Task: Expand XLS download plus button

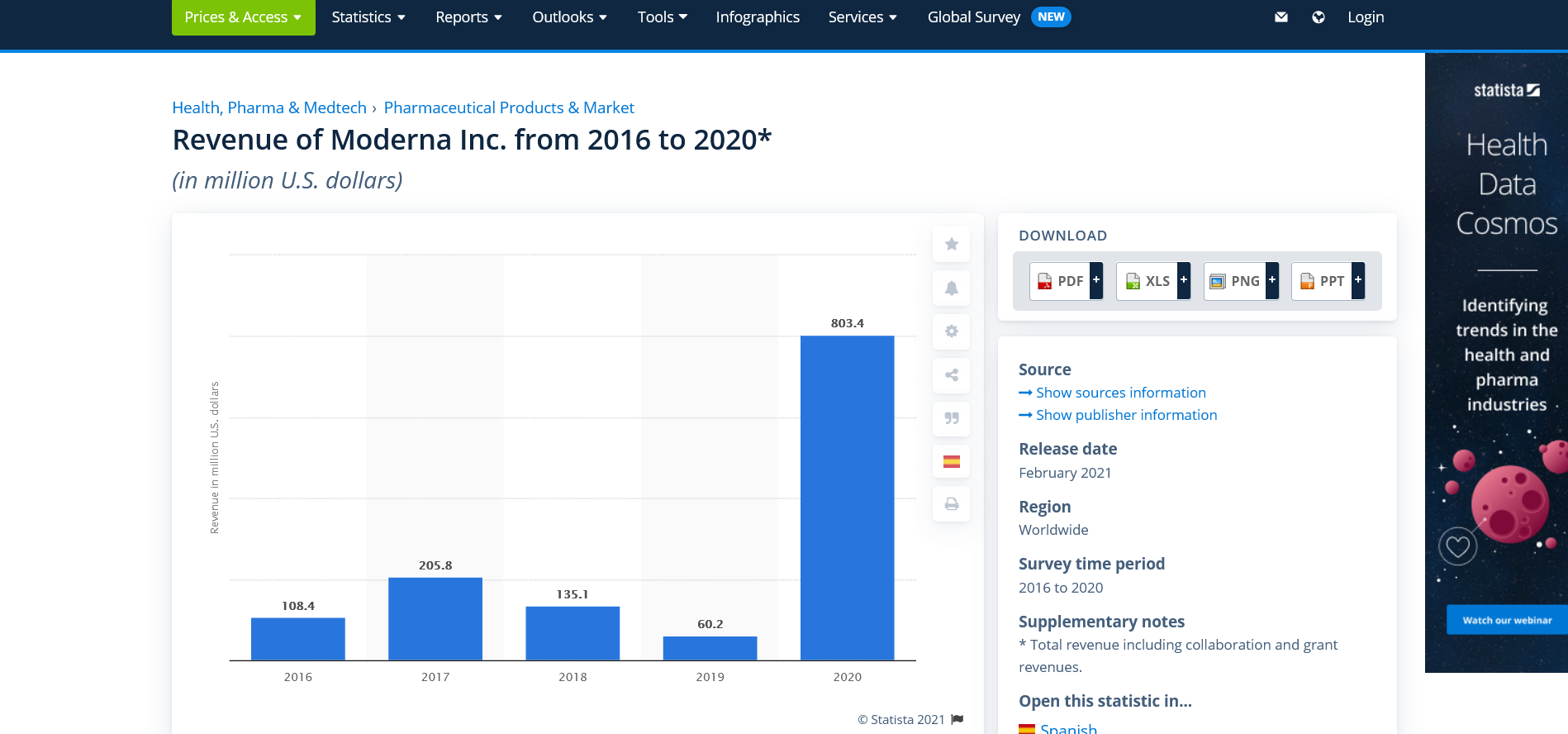Action: point(1184,281)
